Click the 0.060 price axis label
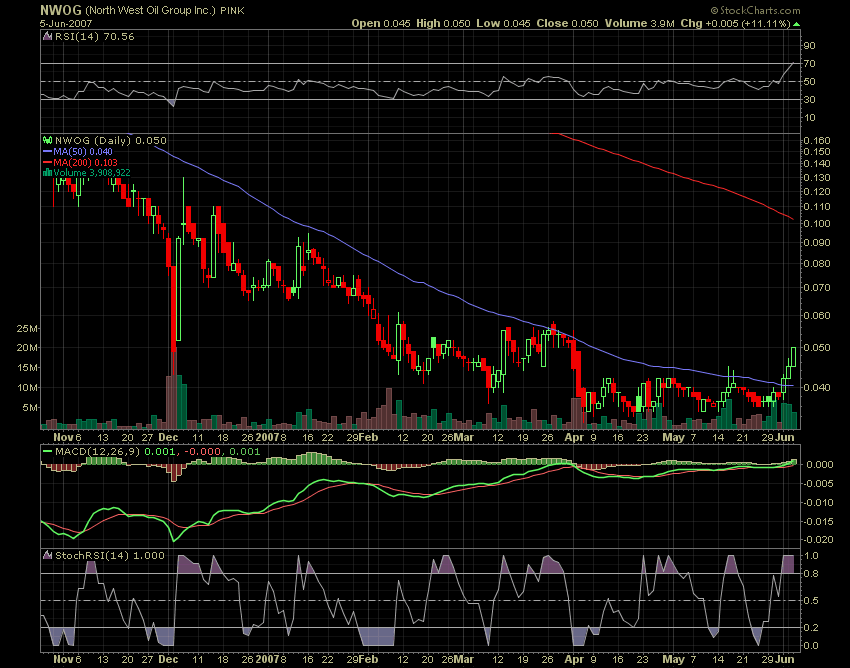This screenshot has width=850, height=668. click(x=817, y=316)
